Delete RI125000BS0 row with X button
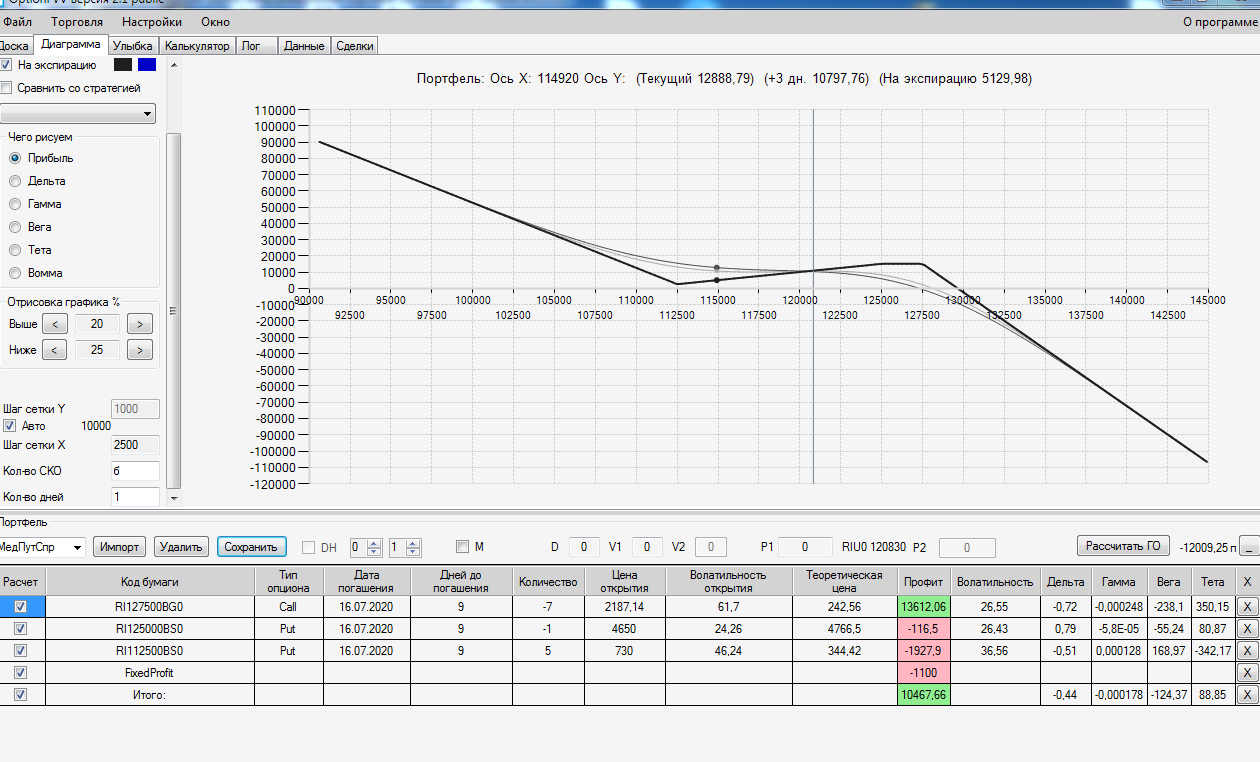The height and width of the screenshot is (762, 1260). [x=1246, y=628]
